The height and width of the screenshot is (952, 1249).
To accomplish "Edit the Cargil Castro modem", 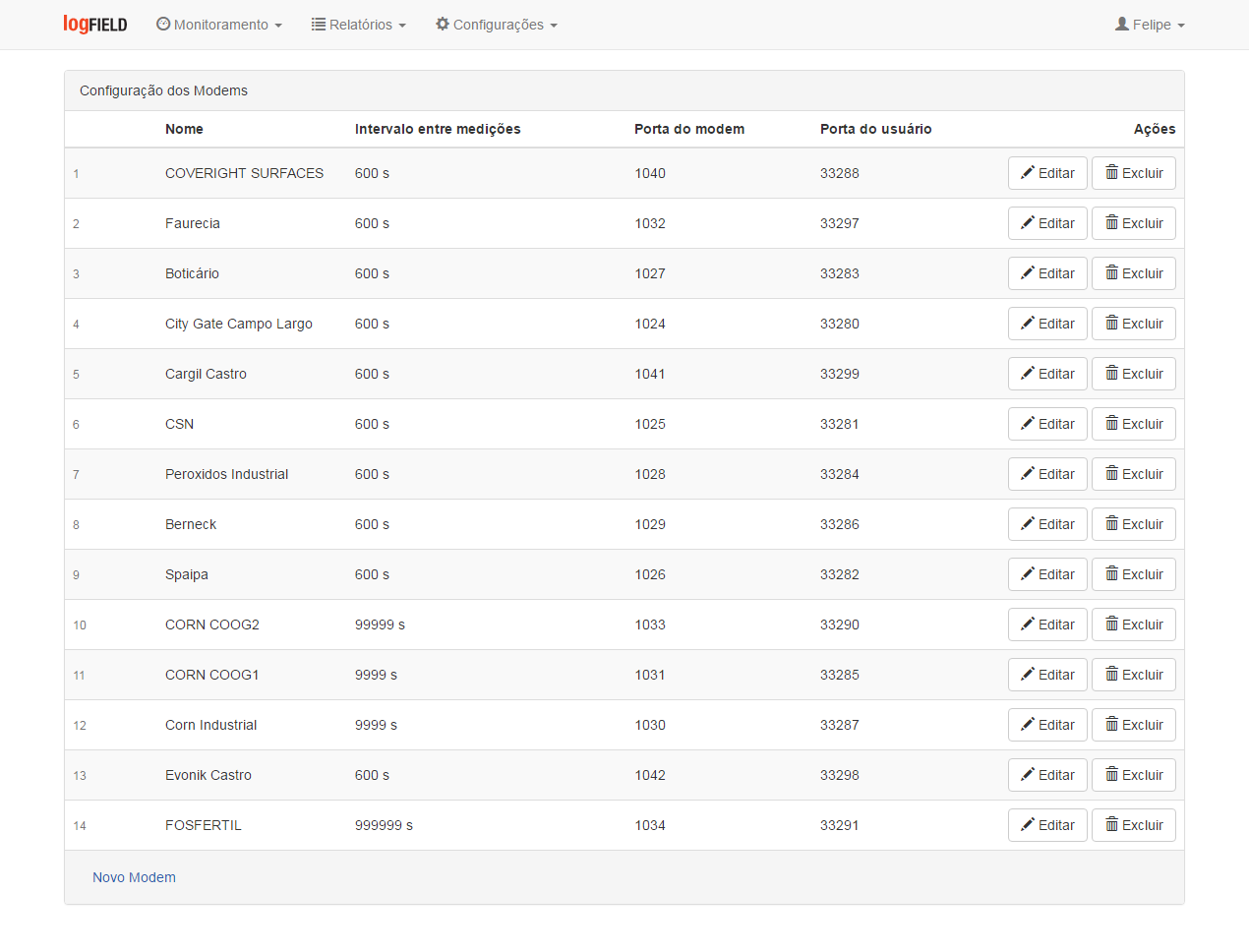I will point(1047,374).
